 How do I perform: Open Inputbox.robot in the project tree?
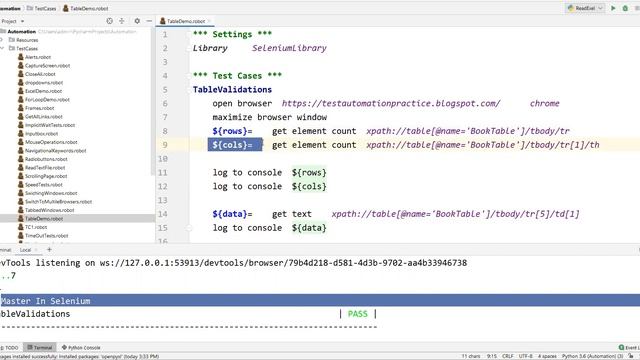(x=41, y=134)
